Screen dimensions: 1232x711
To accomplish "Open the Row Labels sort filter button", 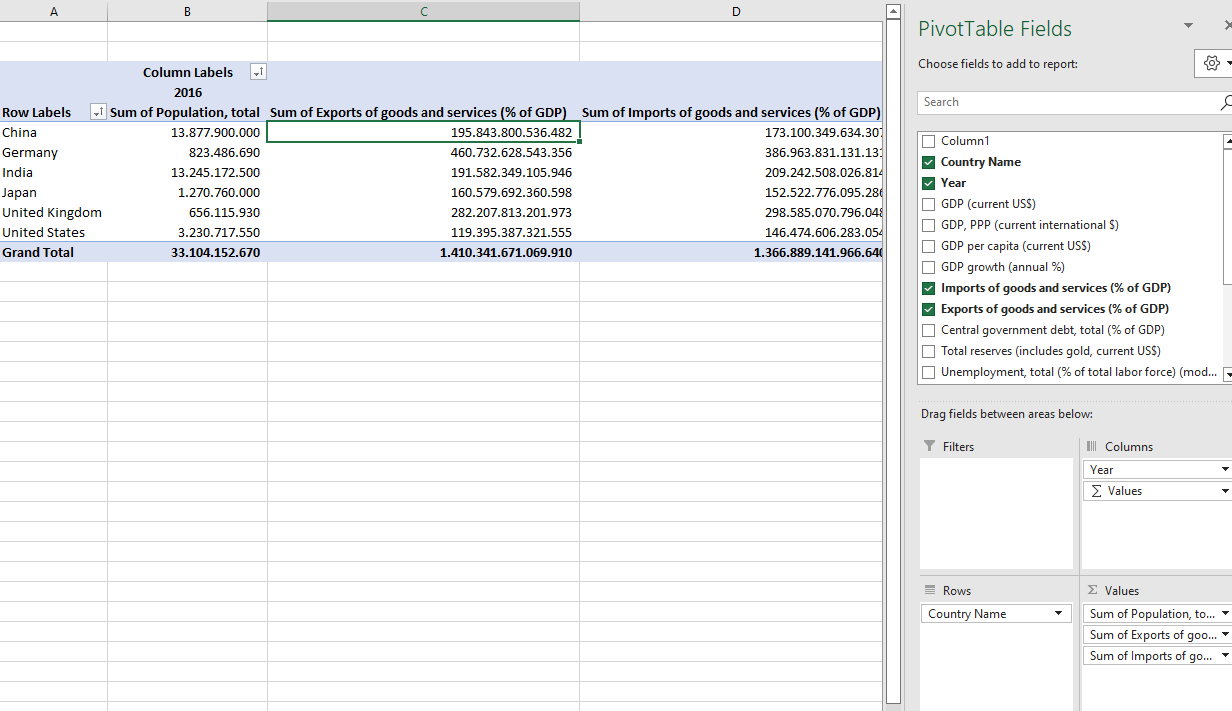I will tap(98, 112).
